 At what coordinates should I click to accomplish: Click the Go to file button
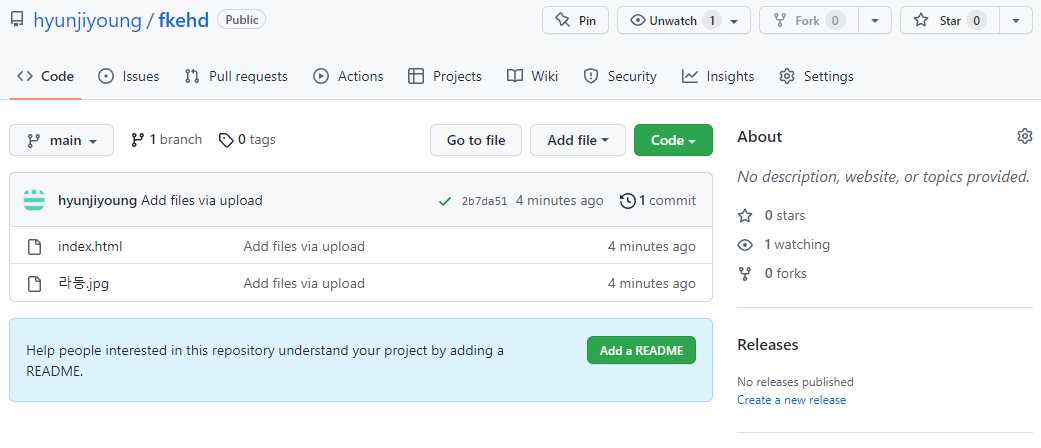(475, 140)
